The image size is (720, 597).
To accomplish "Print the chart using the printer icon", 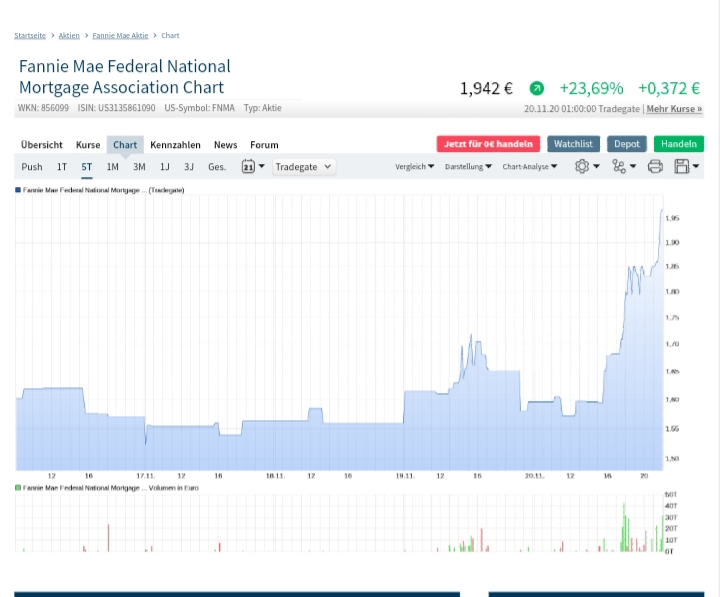I will 655,166.
